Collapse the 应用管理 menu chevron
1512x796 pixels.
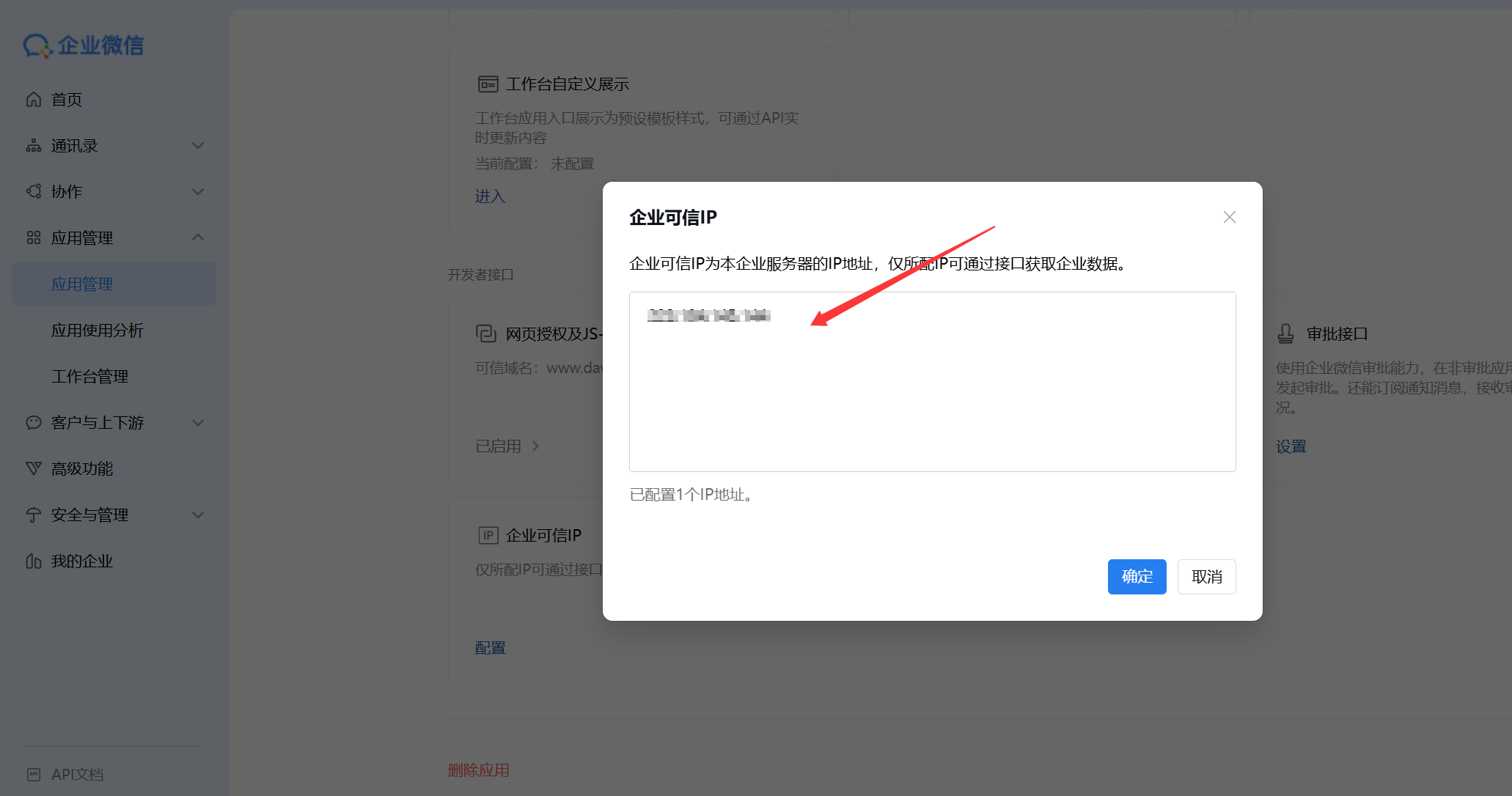[197, 237]
